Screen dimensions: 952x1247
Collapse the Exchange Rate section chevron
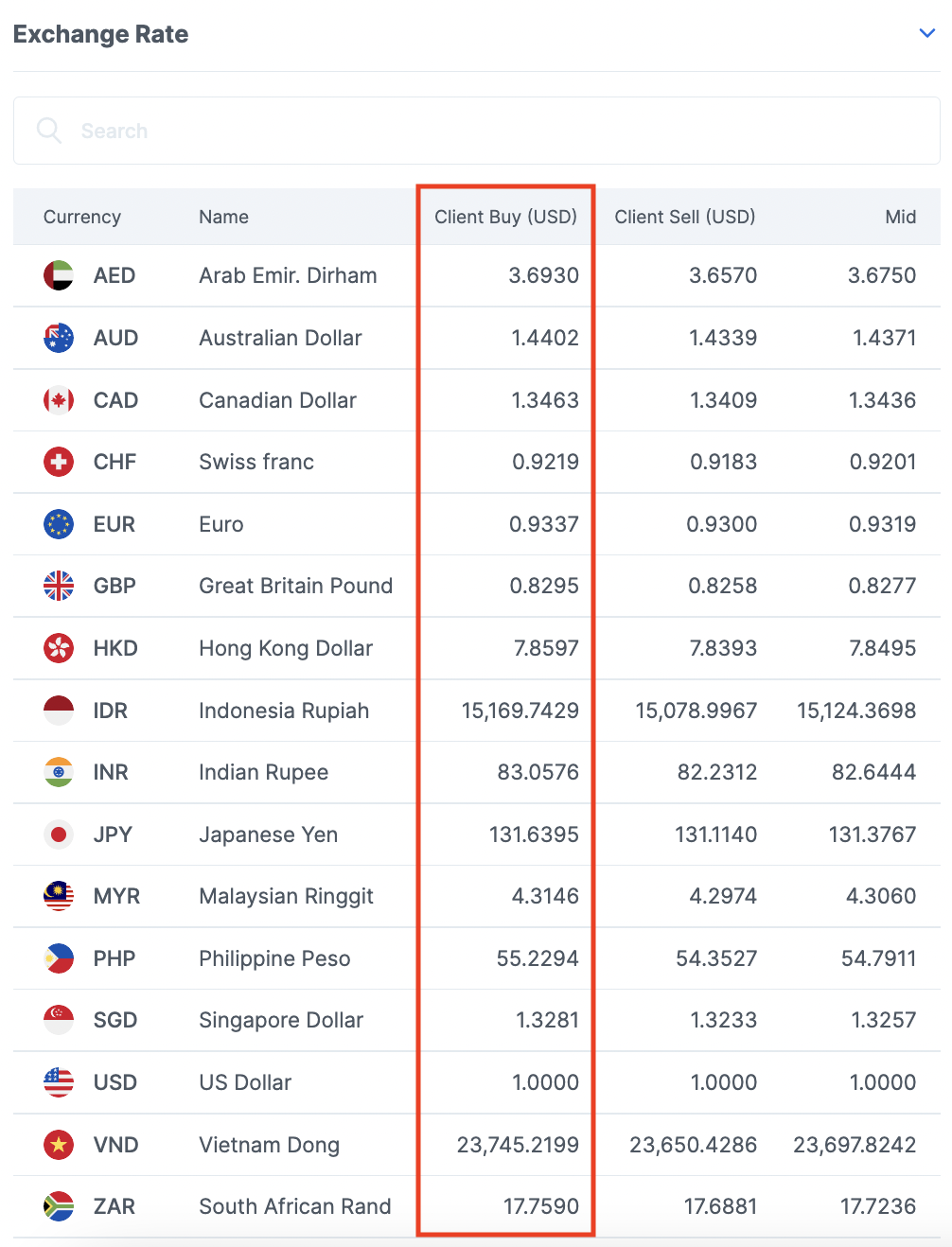[x=927, y=33]
